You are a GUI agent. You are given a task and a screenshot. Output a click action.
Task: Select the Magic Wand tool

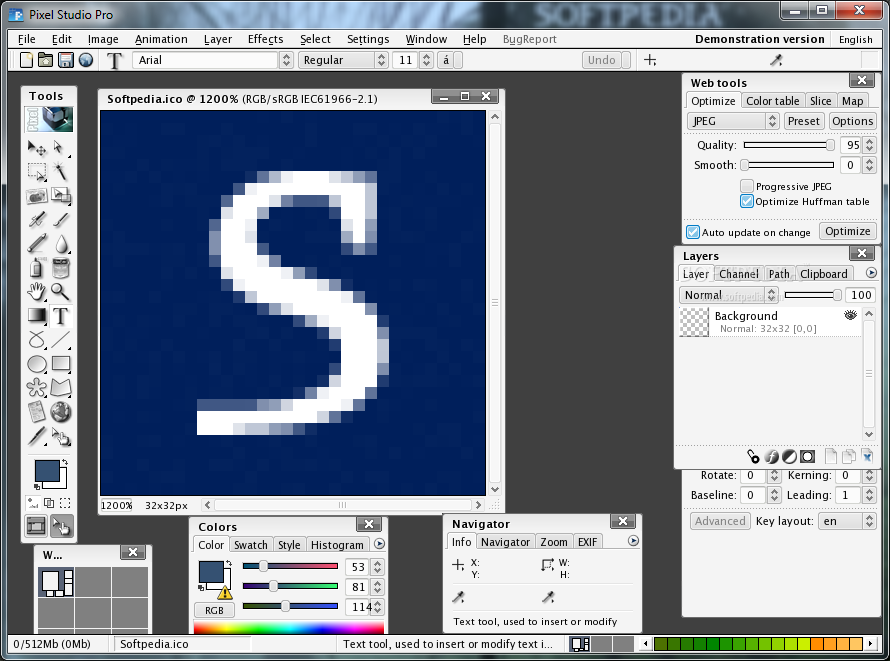pyautogui.click(x=60, y=171)
